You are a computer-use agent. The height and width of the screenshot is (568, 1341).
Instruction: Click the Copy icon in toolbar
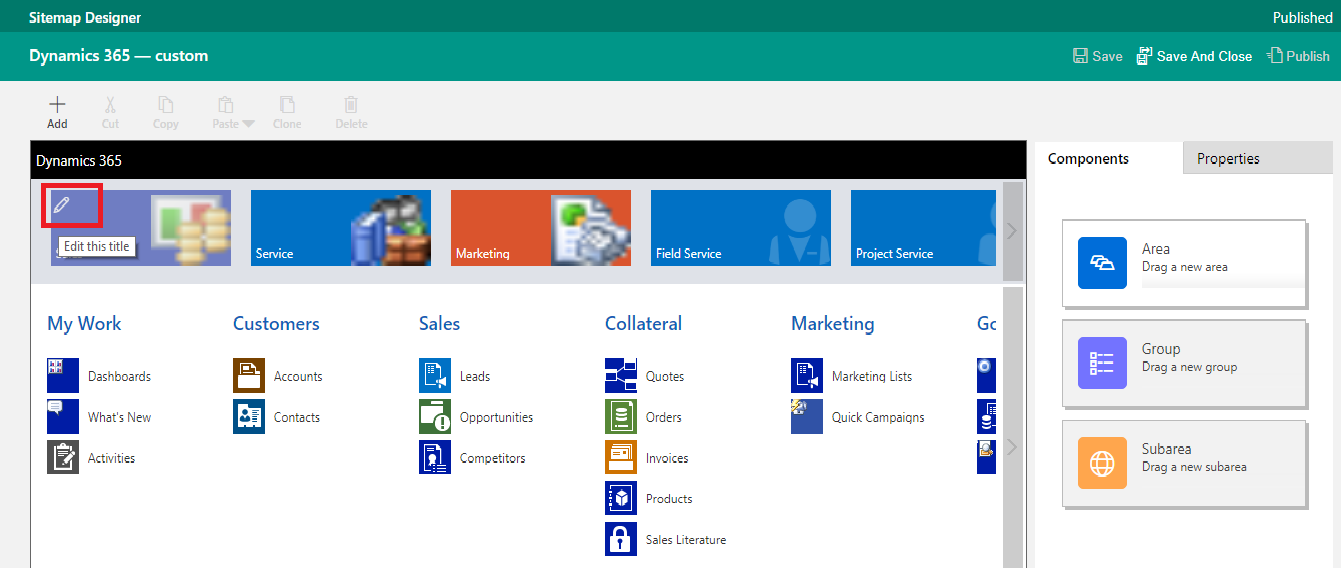pos(166,104)
